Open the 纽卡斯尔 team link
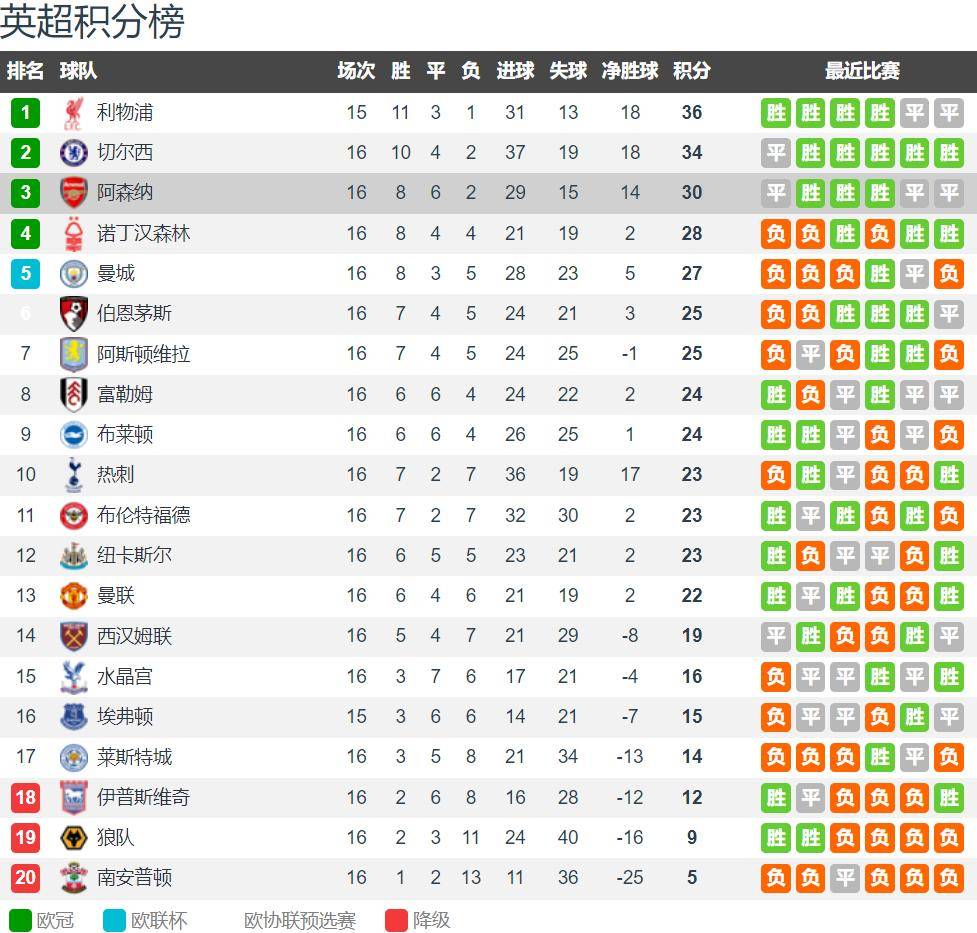 [134, 556]
